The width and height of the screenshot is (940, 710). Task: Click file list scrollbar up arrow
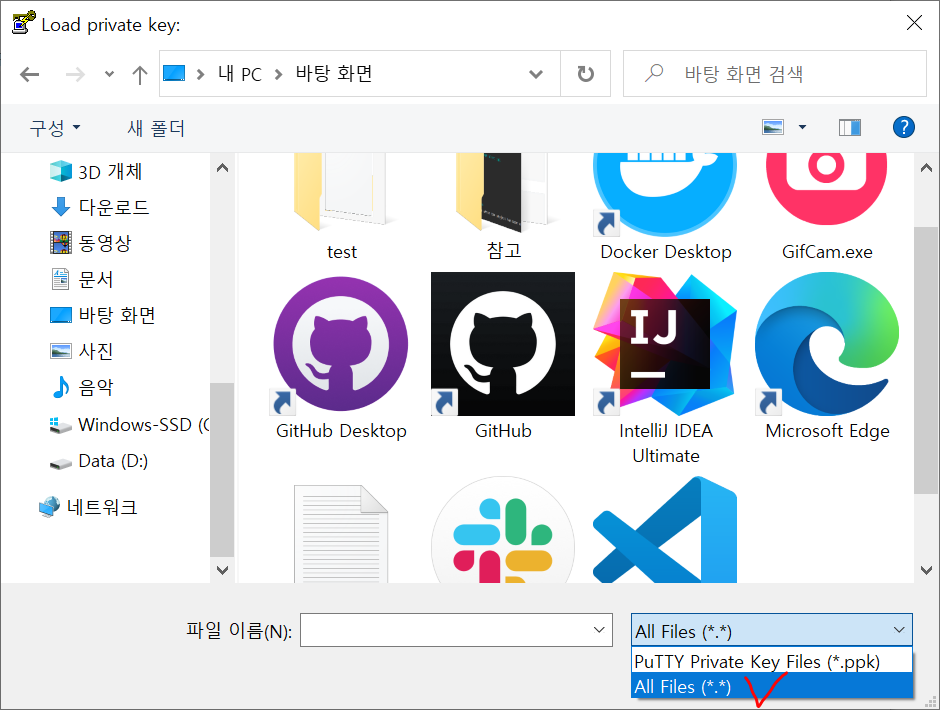[926, 168]
